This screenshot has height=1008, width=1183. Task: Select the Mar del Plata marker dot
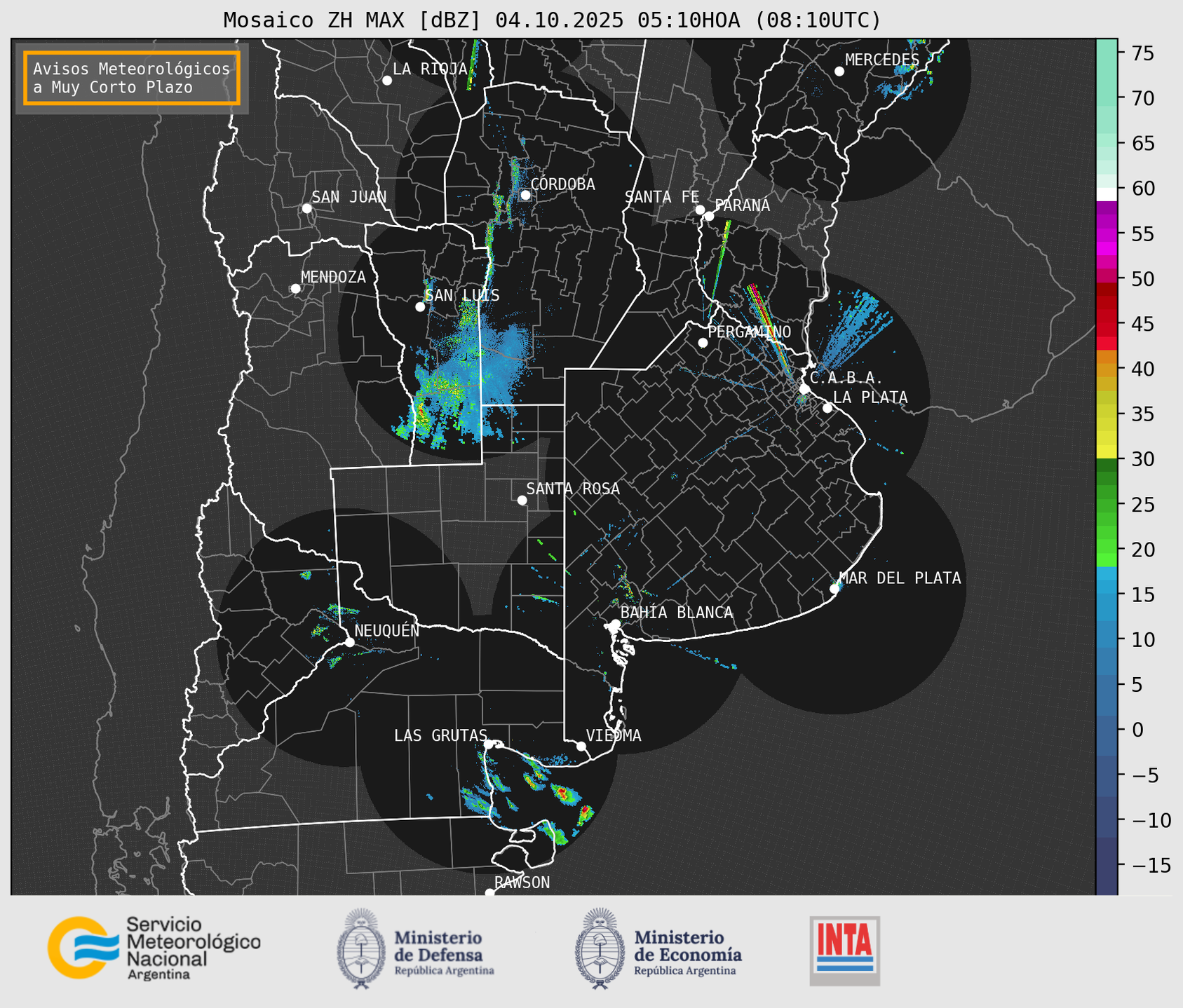[x=834, y=589]
